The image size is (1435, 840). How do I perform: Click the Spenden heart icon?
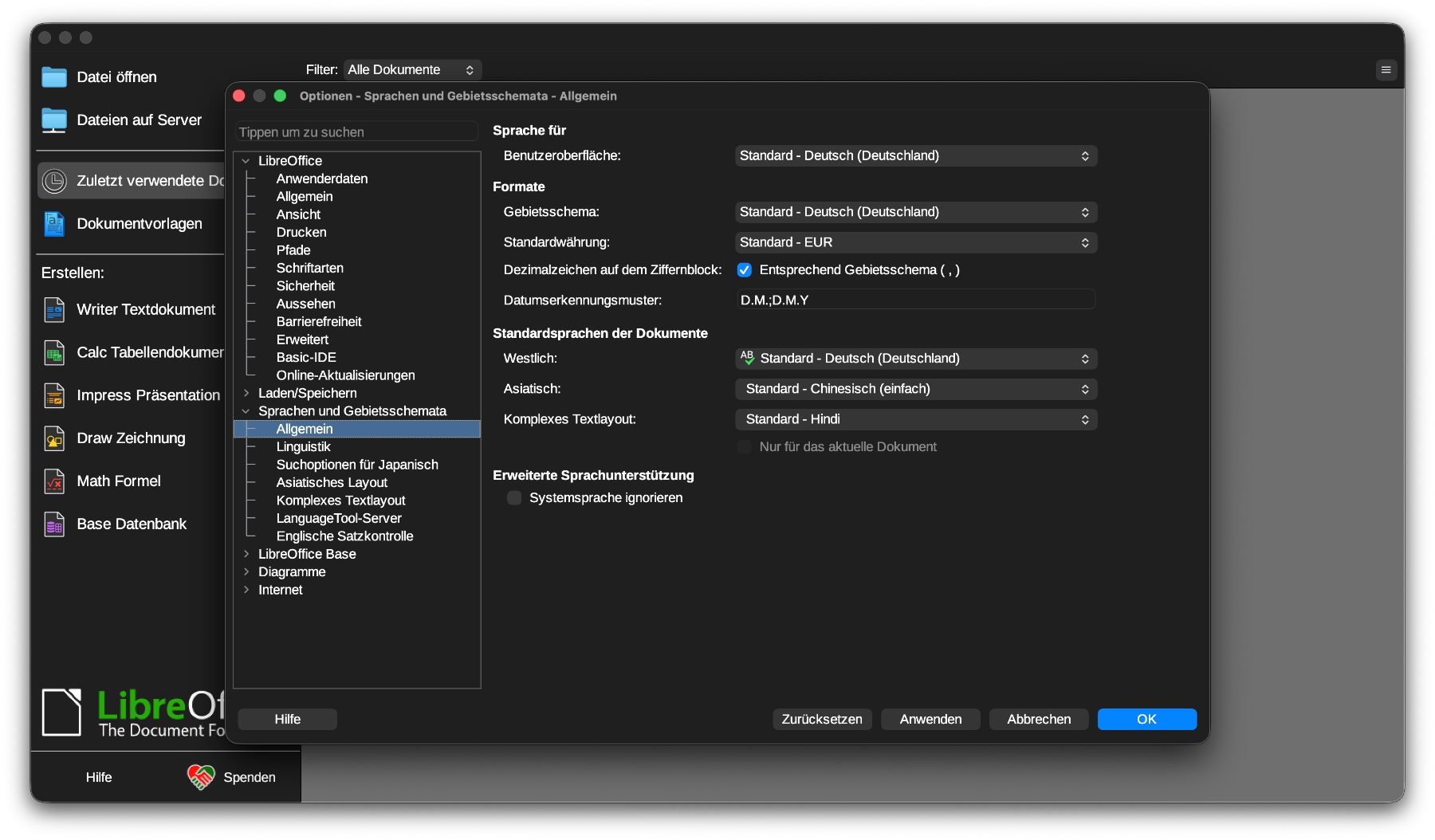(x=201, y=776)
